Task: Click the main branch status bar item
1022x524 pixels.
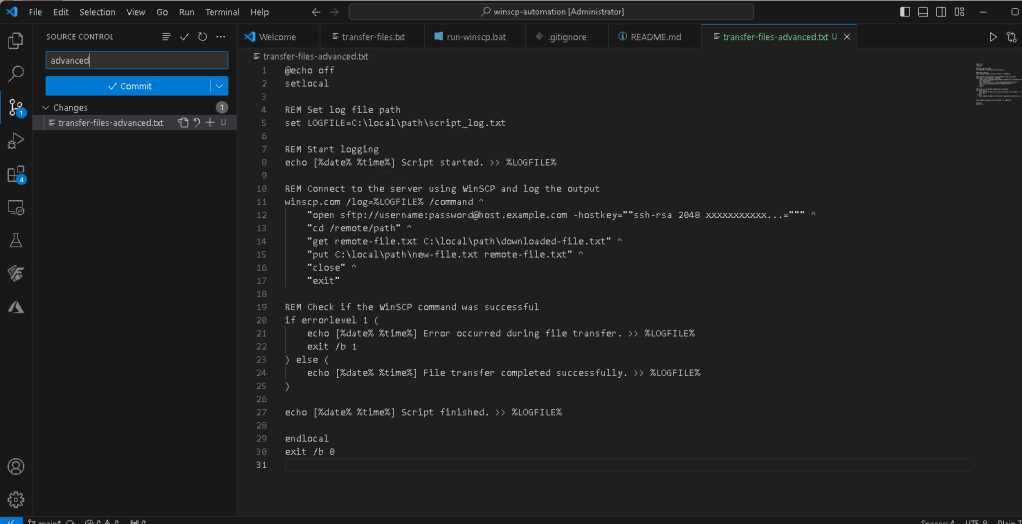Action: pos(44,521)
